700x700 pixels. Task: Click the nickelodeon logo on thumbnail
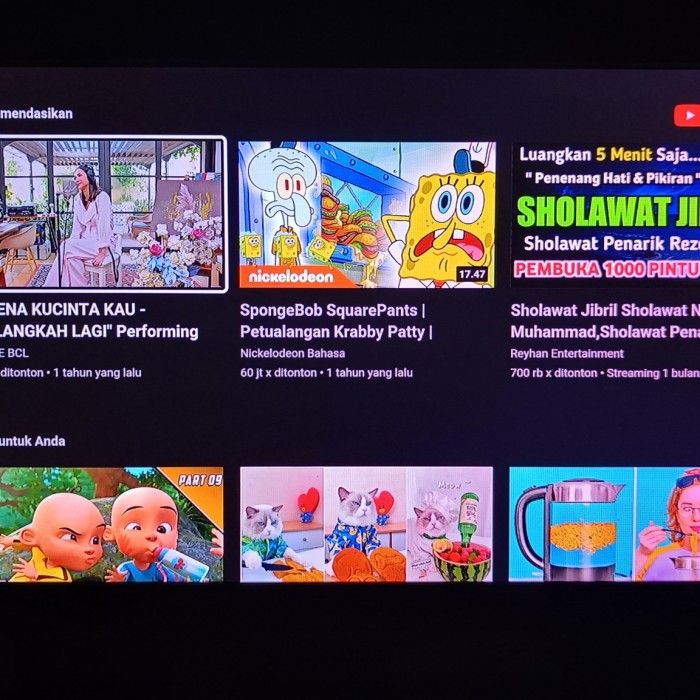pos(291,277)
